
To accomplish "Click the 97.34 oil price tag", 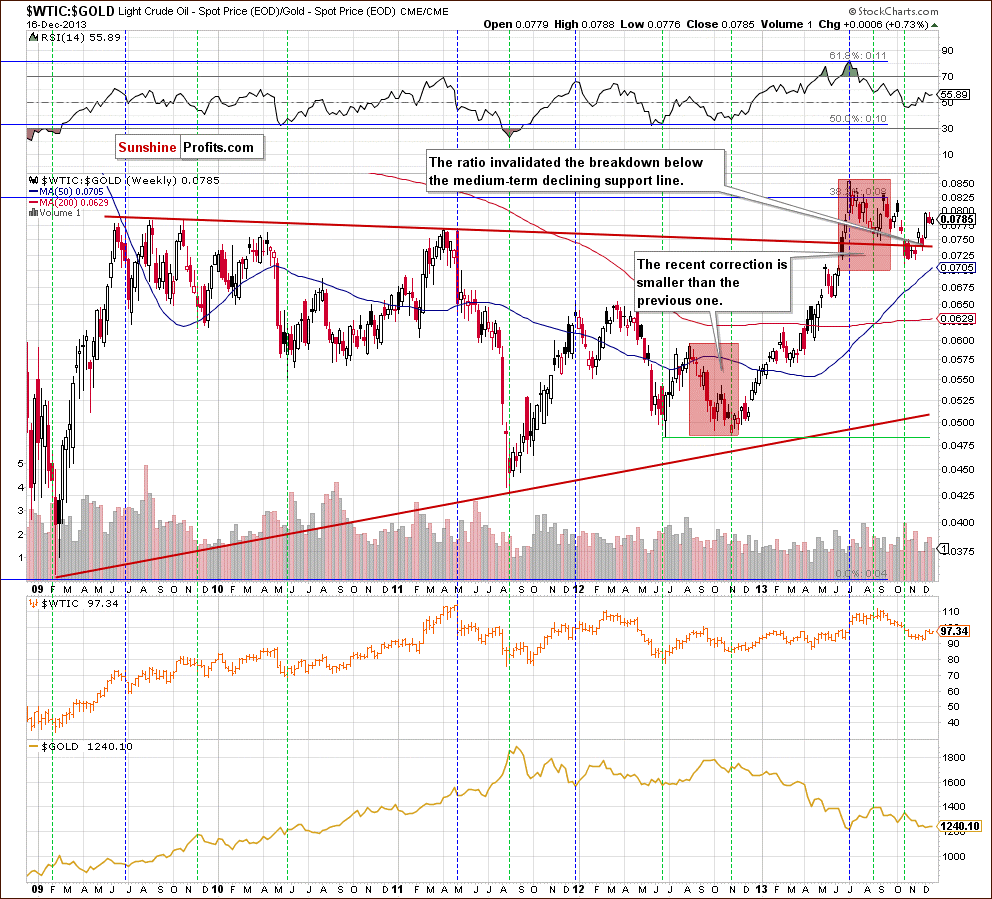I will (955, 631).
